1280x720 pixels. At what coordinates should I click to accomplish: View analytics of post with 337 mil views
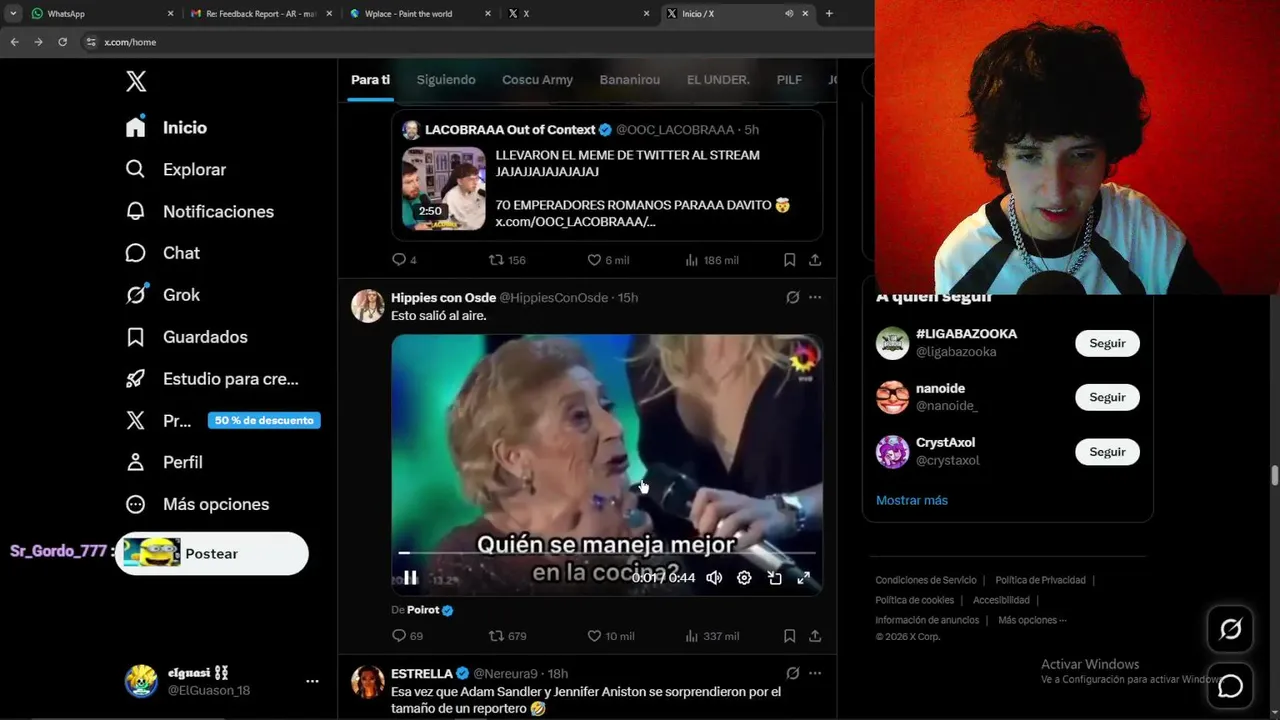tap(711, 636)
